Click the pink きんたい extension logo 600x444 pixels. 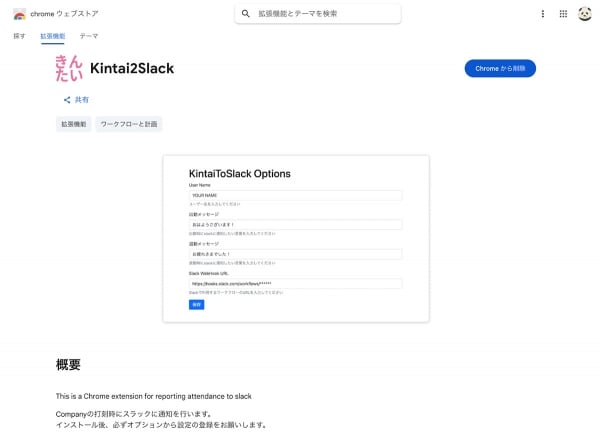pos(69,68)
